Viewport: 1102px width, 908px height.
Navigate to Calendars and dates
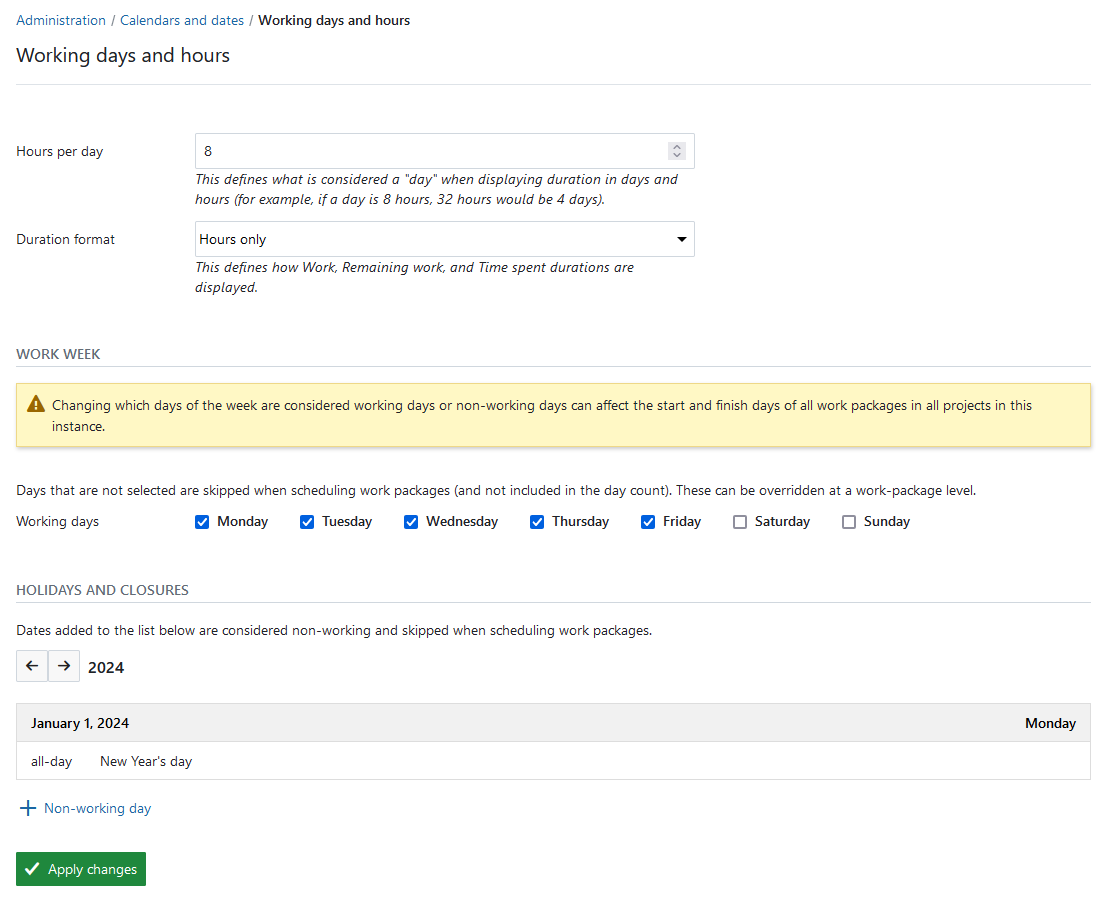(181, 20)
